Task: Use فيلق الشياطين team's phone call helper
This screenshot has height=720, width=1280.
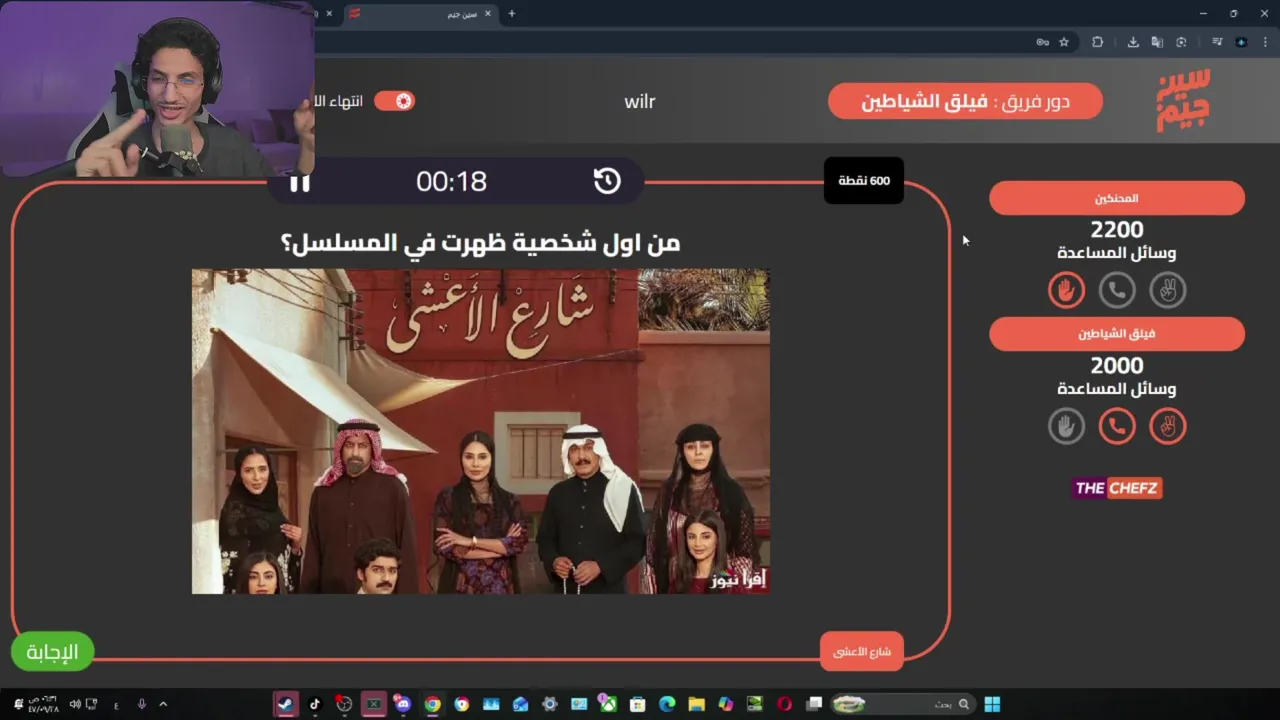Action: pyautogui.click(x=1117, y=426)
